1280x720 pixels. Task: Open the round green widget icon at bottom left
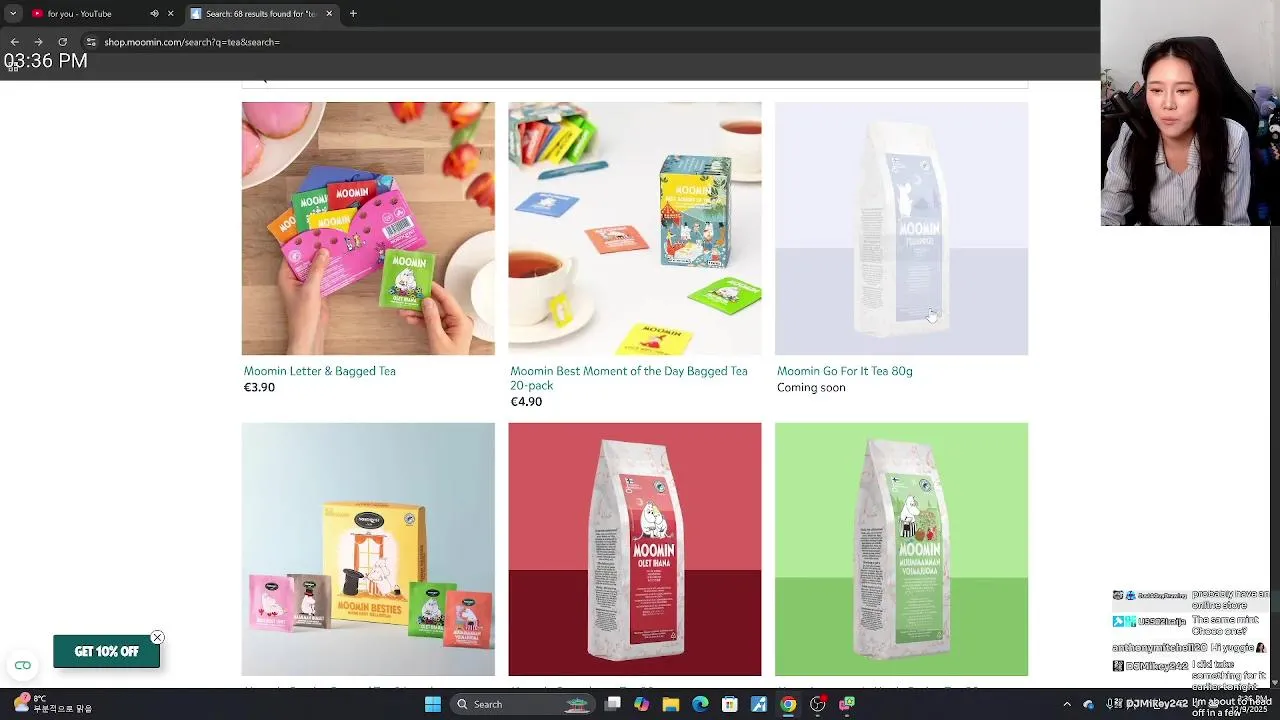coord(22,665)
